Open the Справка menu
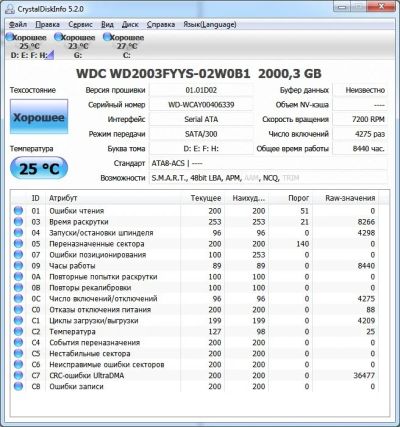The width and height of the screenshot is (400, 427). 161,24
